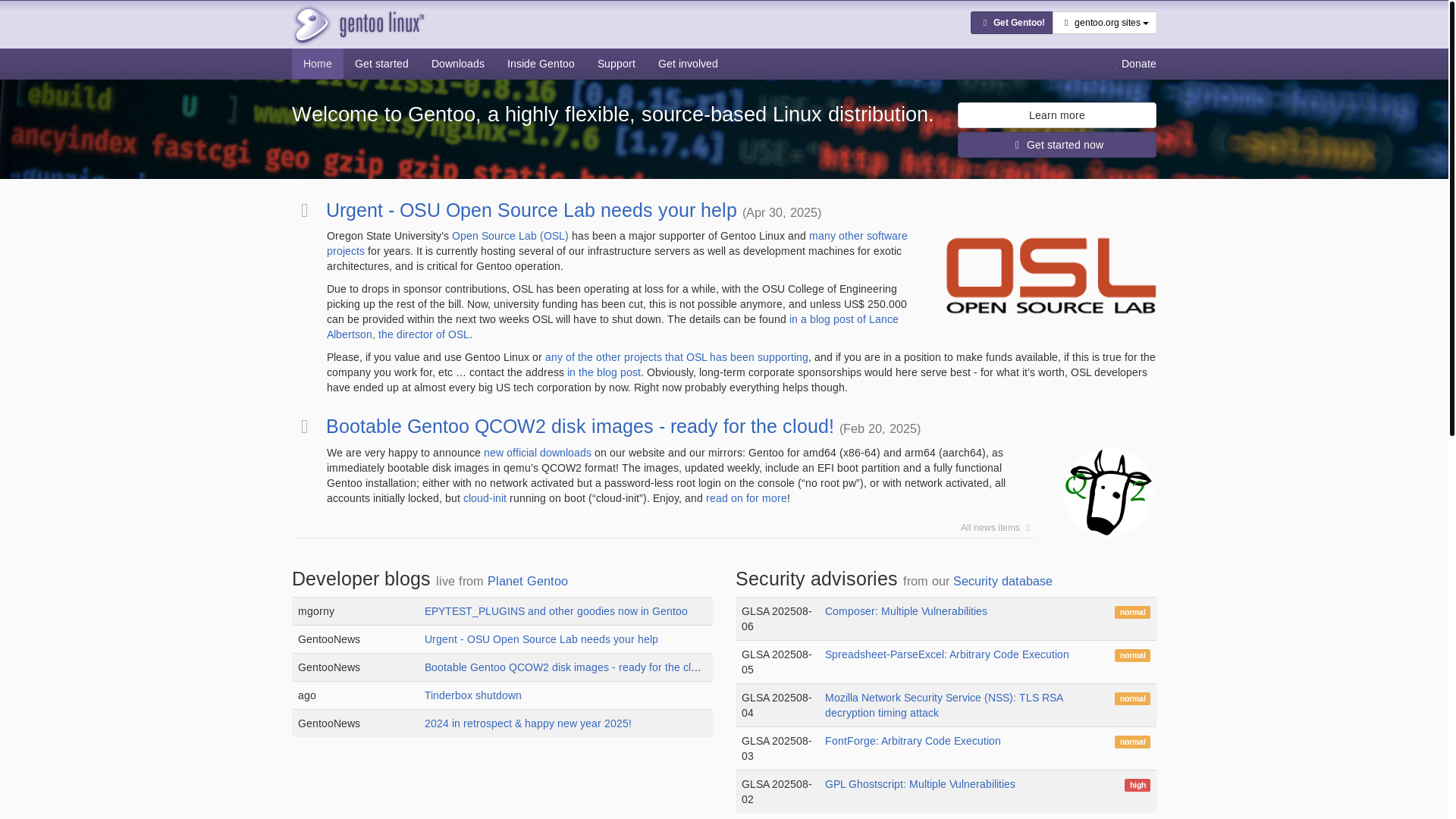
Task: Click the news icon beside OSU headline
Action: [x=305, y=211]
